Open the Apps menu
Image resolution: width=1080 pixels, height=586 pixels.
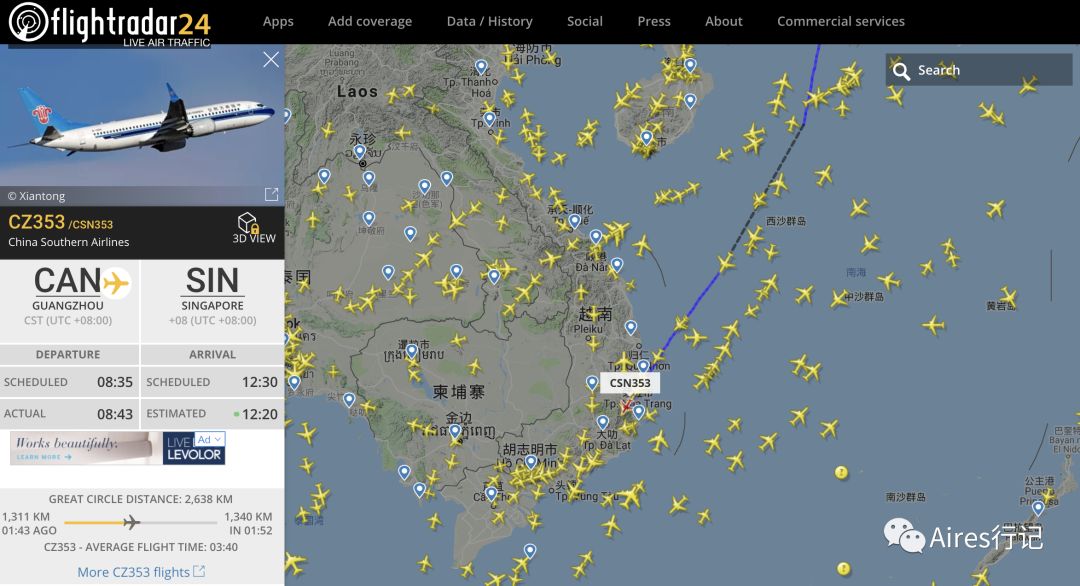(278, 21)
